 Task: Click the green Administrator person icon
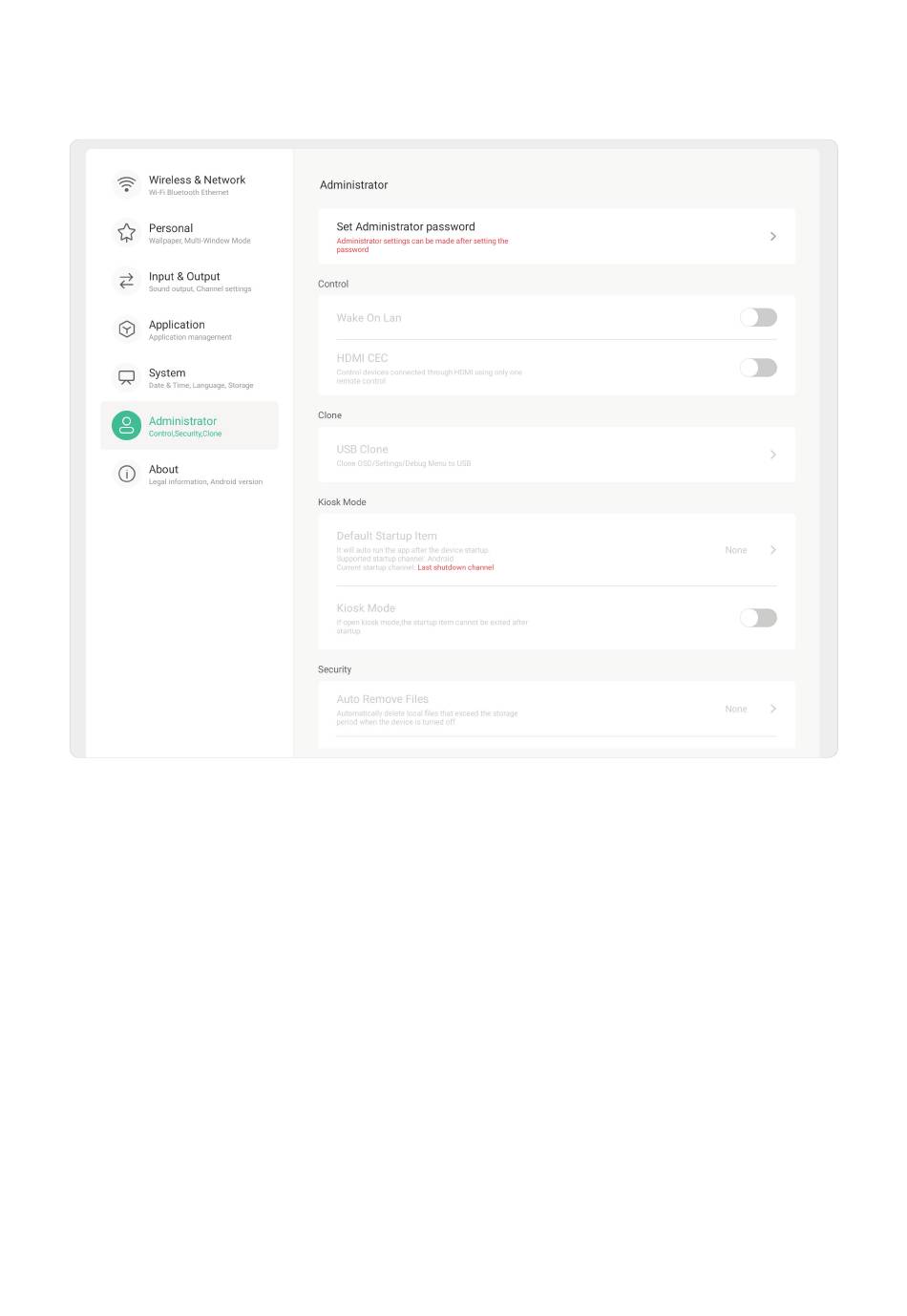click(126, 425)
